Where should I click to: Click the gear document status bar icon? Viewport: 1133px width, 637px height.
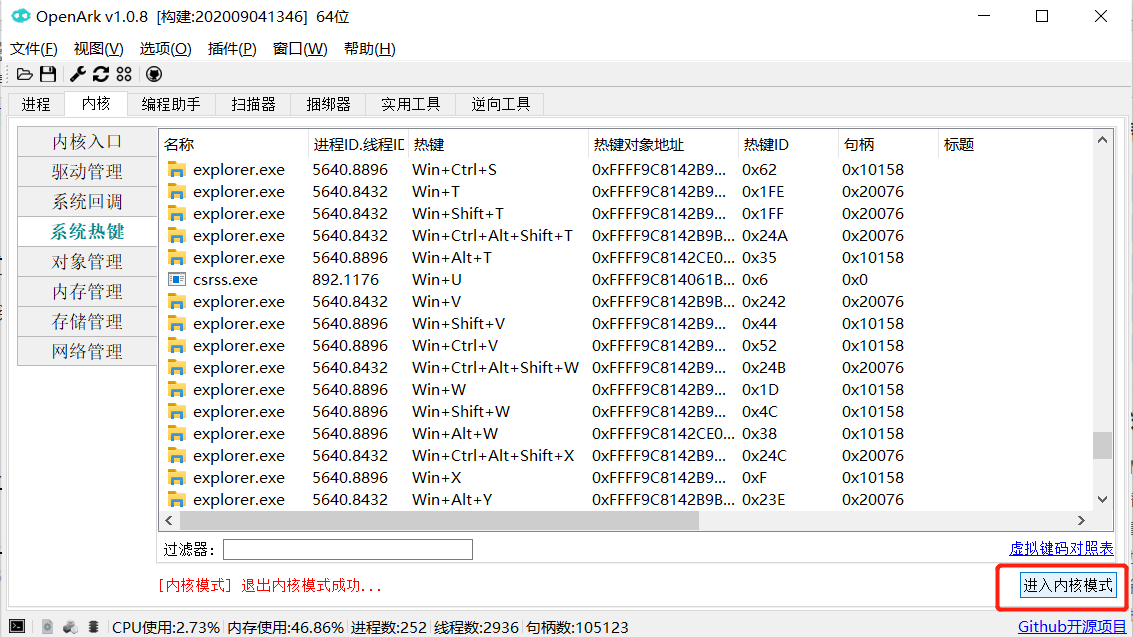[x=47, y=626]
